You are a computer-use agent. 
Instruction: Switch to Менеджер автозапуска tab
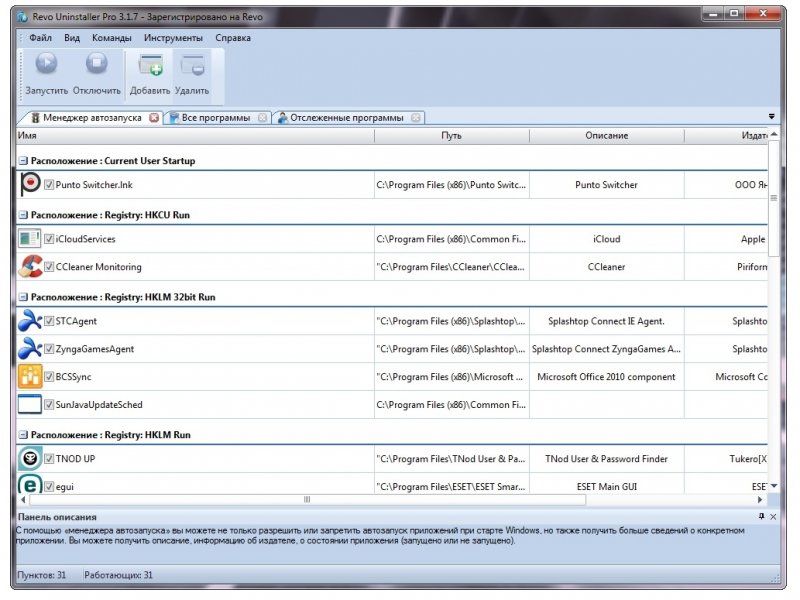point(92,117)
